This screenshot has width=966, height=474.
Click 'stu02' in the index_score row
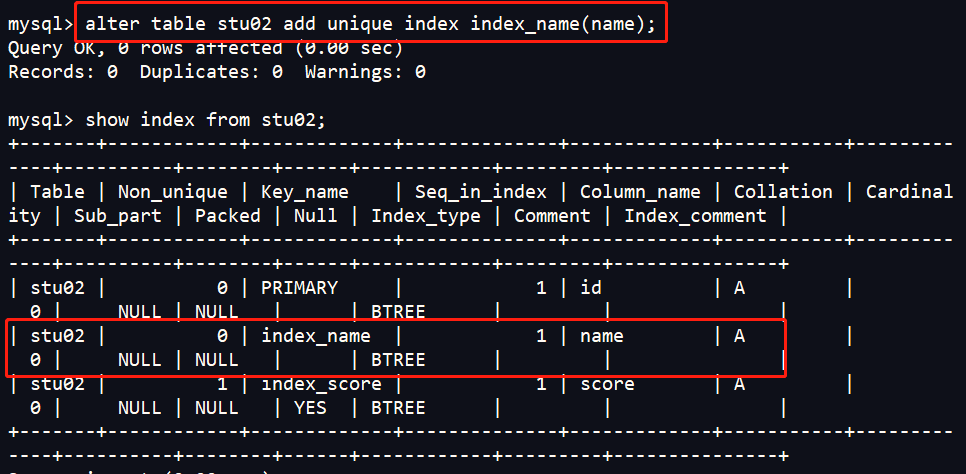(57, 384)
